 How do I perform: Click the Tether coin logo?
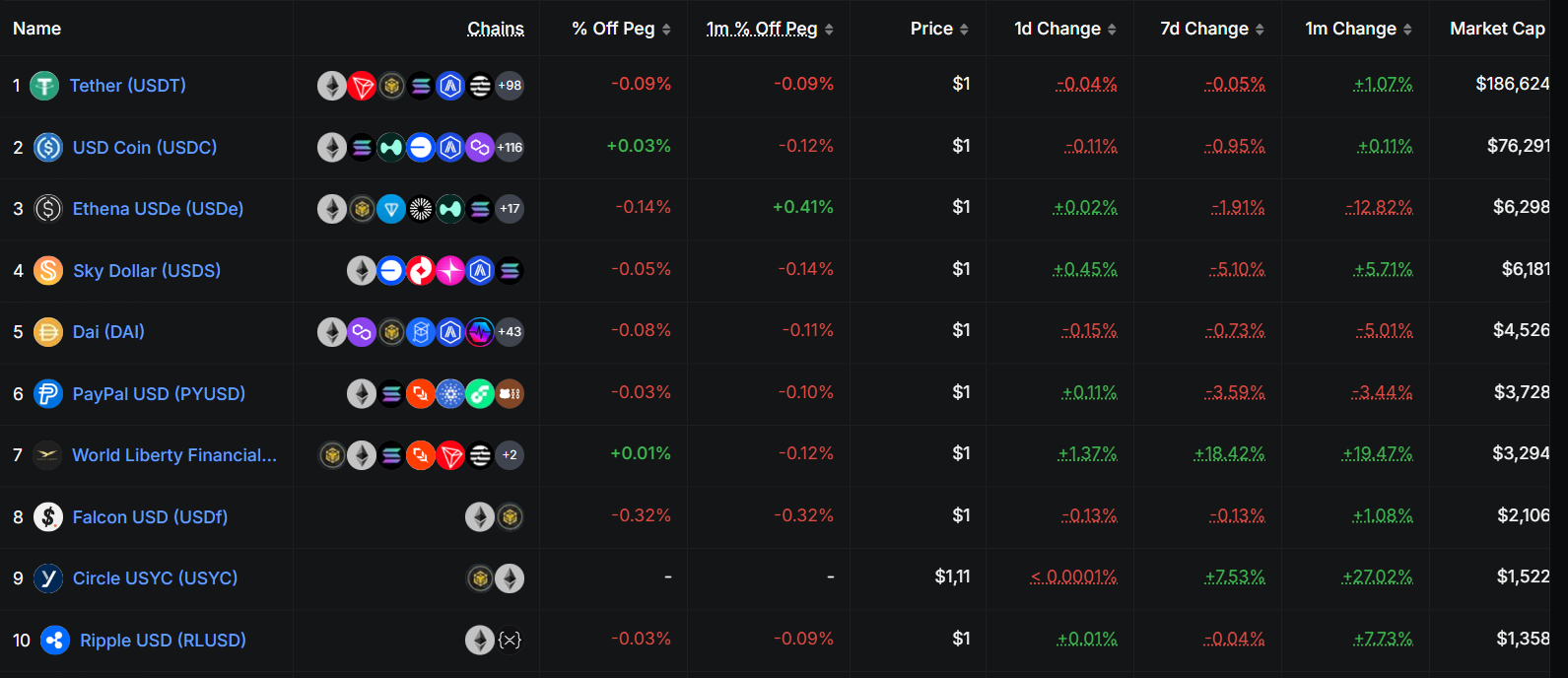tap(44, 86)
